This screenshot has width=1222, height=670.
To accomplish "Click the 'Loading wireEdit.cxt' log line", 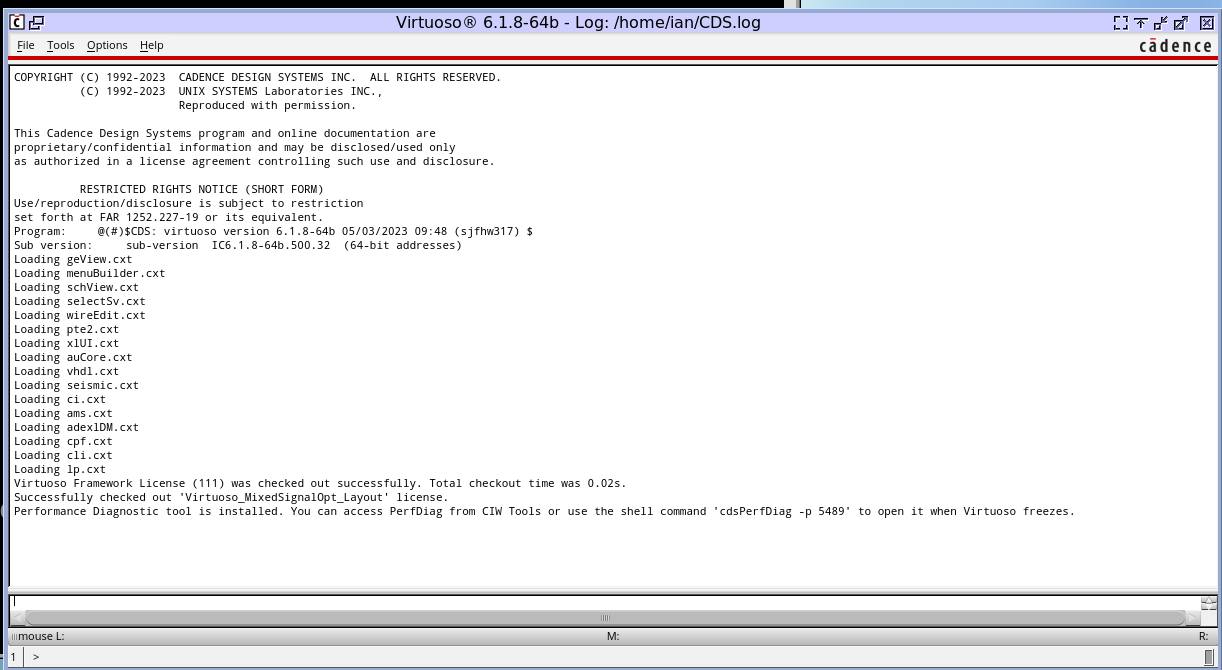I will tap(80, 315).
